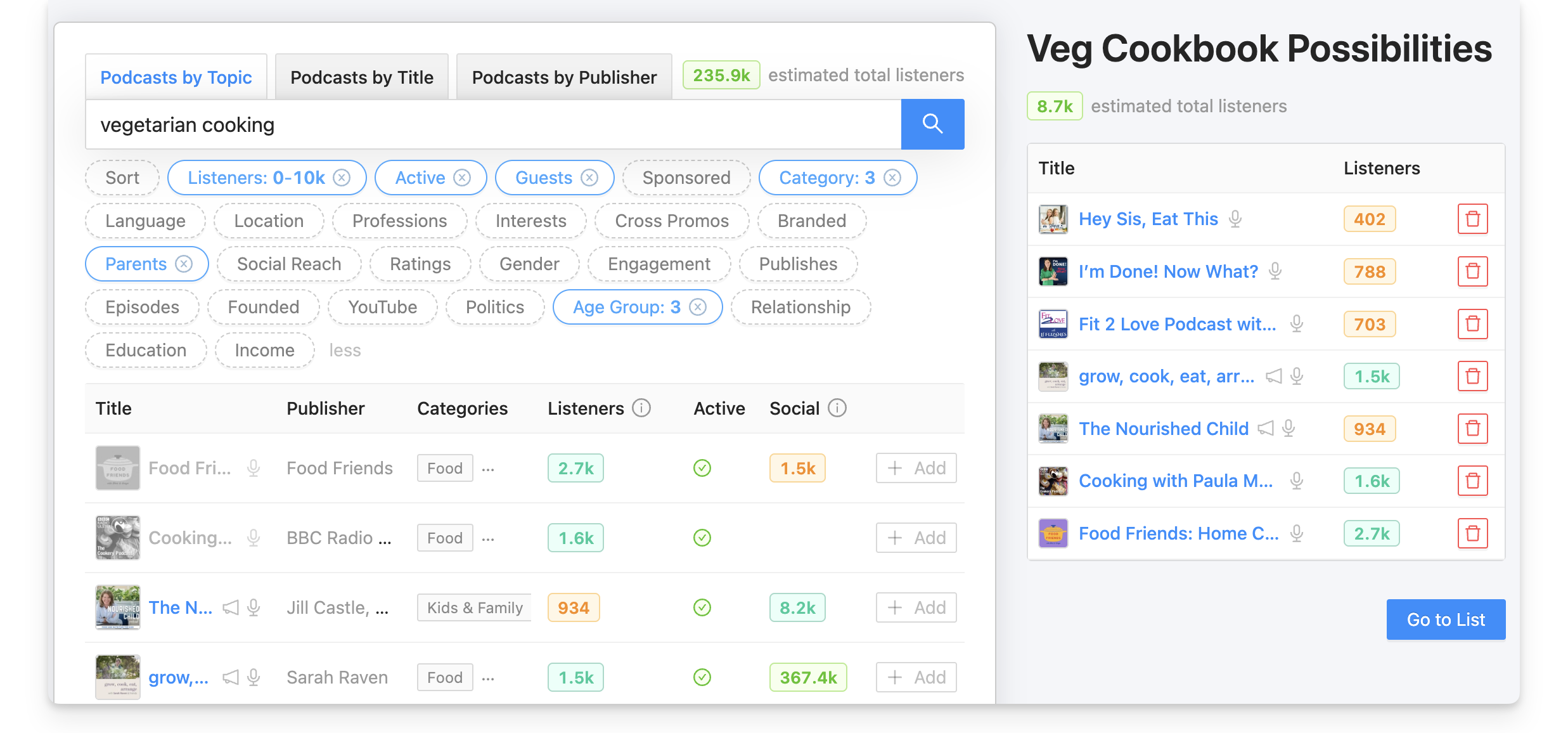Enable the Sponsored filter
Image resolution: width=1568 pixels, height=733 pixels.
pos(686,178)
